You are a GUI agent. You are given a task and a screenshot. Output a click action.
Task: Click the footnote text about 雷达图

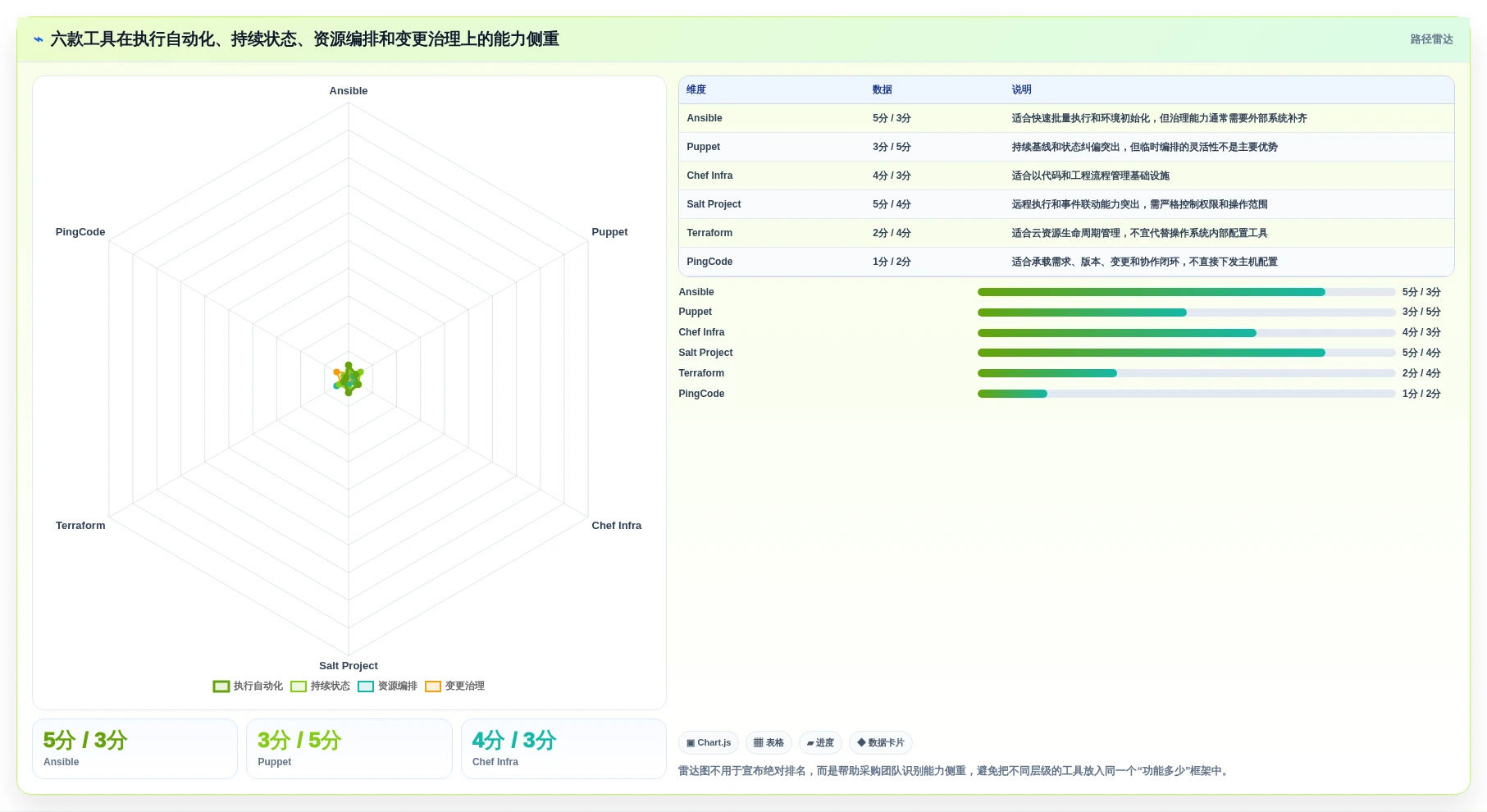tap(955, 771)
